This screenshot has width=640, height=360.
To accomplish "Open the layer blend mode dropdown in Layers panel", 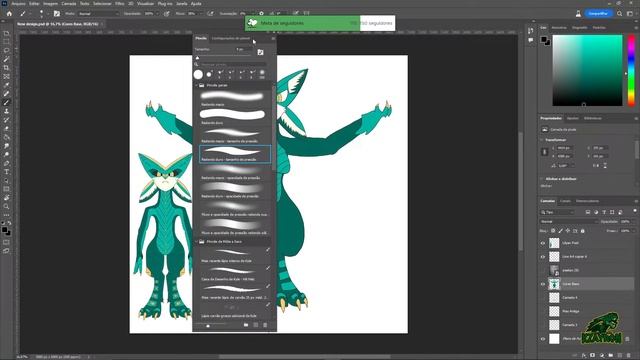I will pos(569,222).
